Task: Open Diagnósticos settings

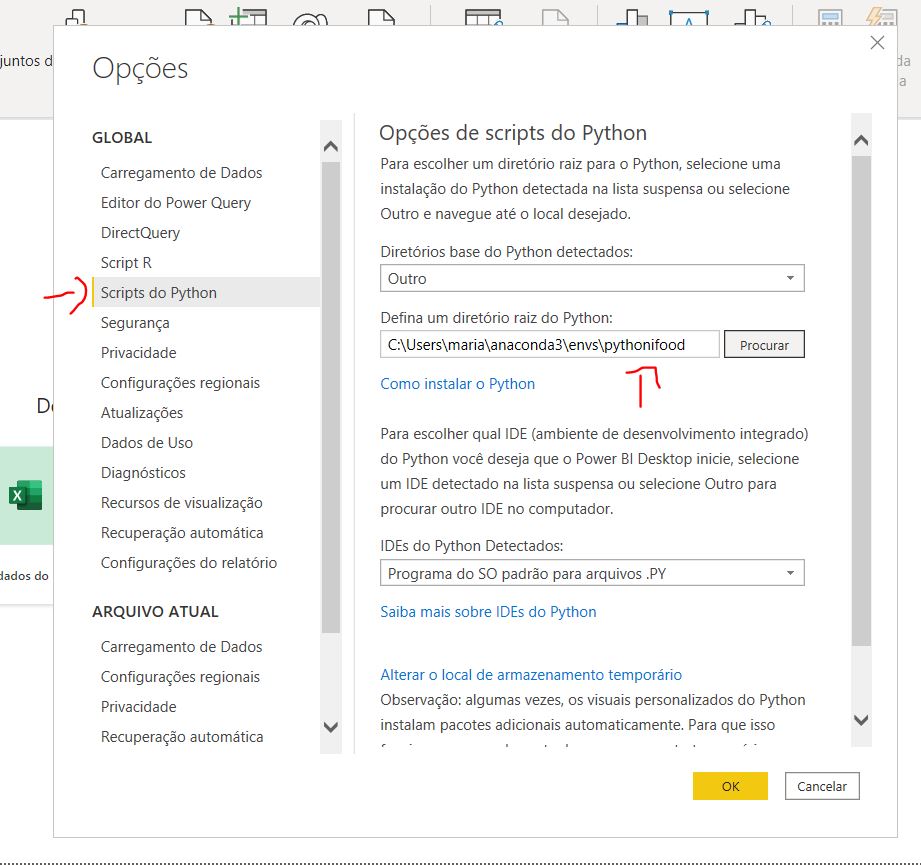Action: pyautogui.click(x=143, y=473)
